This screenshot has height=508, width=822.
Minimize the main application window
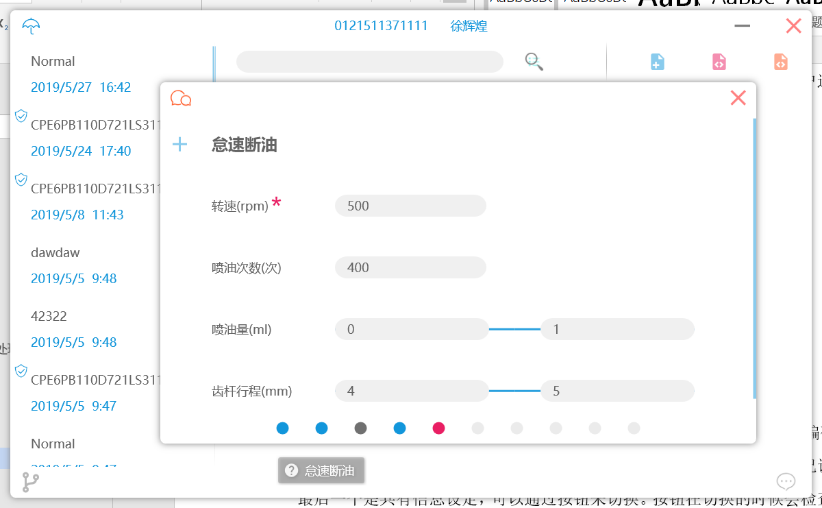click(x=742, y=25)
